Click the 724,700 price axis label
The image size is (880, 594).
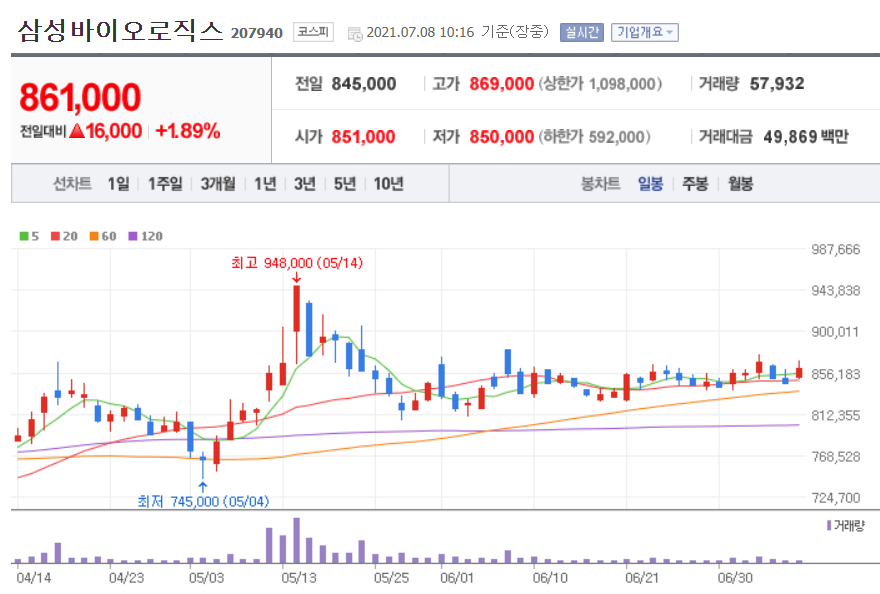[836, 498]
